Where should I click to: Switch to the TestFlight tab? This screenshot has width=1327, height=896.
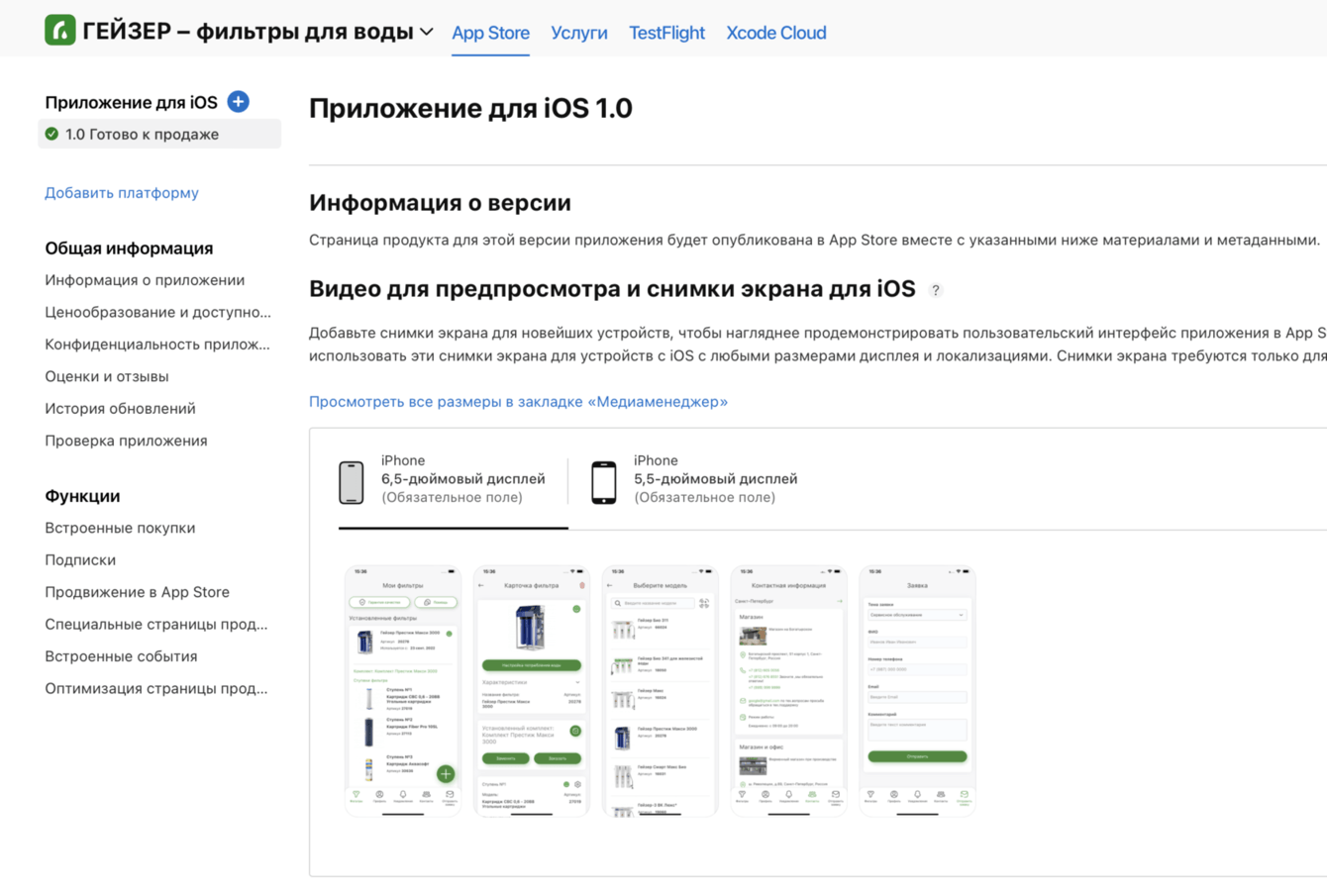[x=666, y=33]
